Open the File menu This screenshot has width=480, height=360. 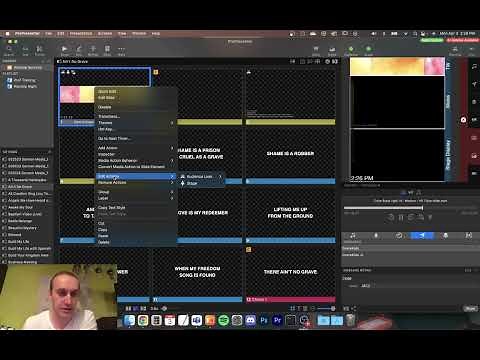(49, 34)
